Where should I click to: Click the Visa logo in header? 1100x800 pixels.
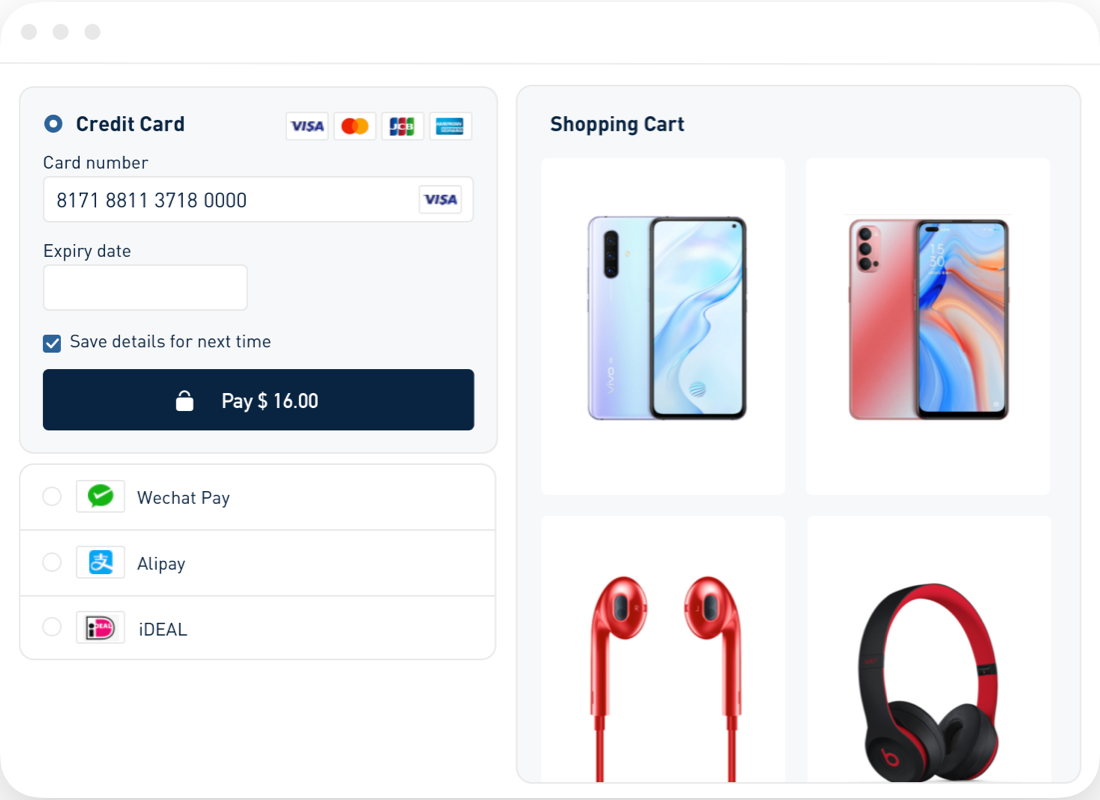pyautogui.click(x=307, y=126)
